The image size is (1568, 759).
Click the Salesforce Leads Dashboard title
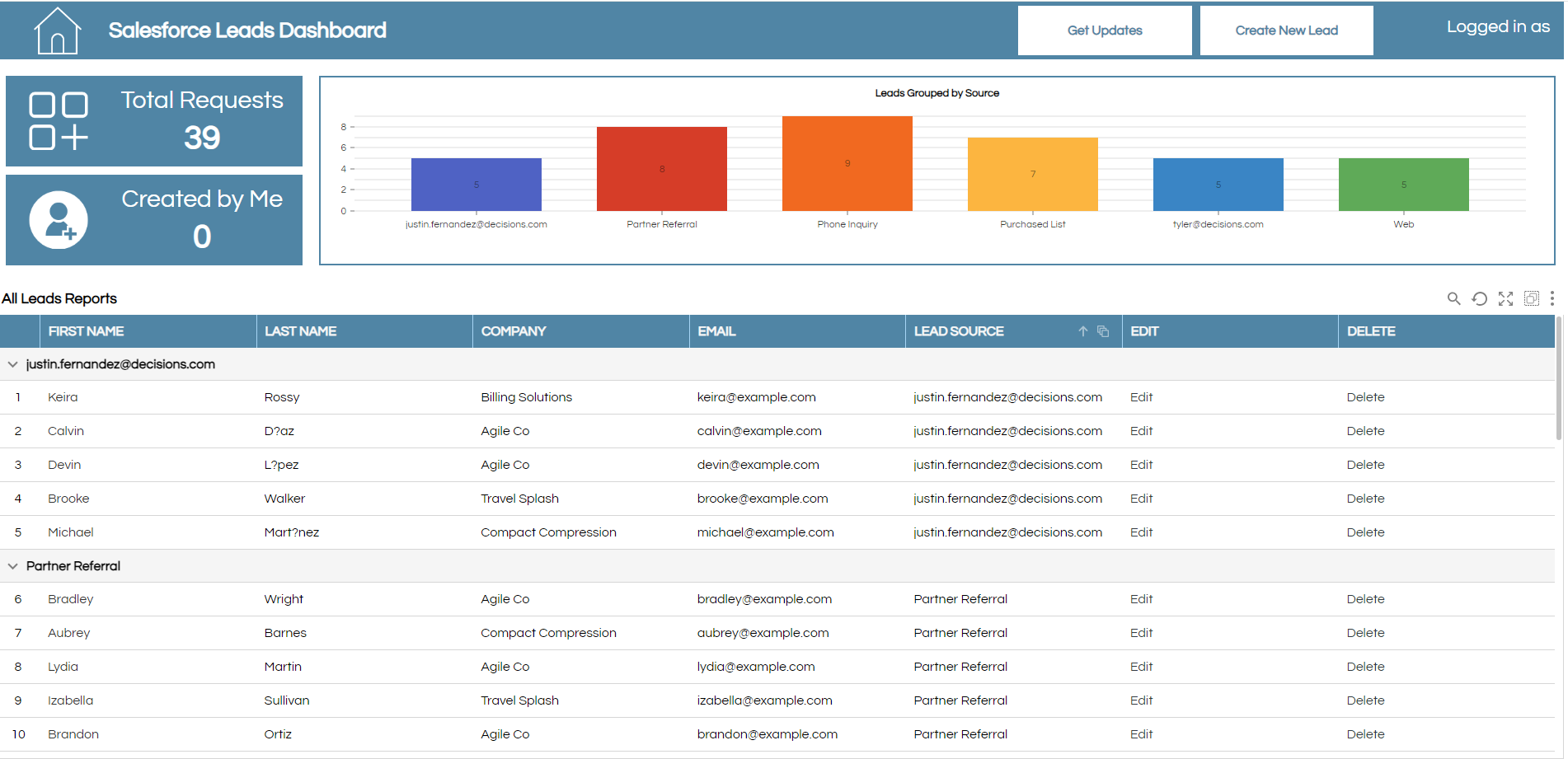247,30
